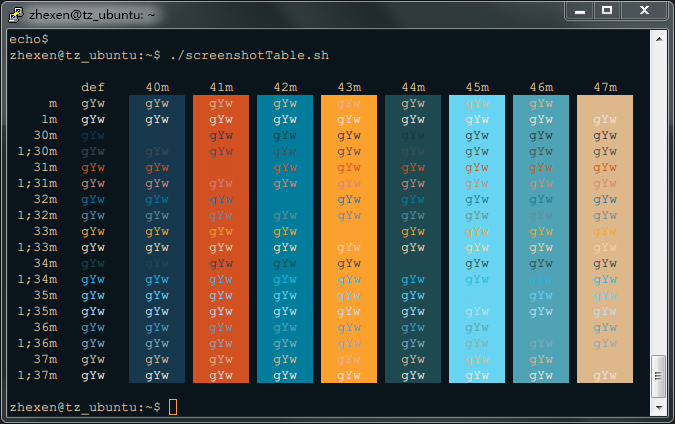The height and width of the screenshot is (424, 675).
Task: Click the '30m' row label
Action: tap(45, 135)
